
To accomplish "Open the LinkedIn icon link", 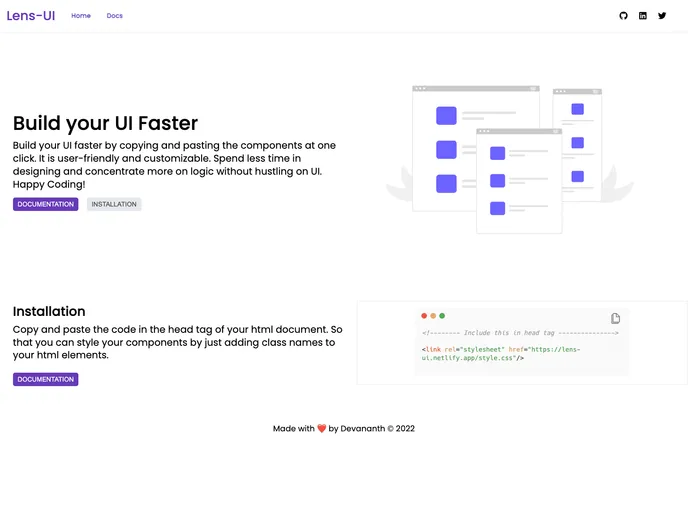I will point(642,16).
